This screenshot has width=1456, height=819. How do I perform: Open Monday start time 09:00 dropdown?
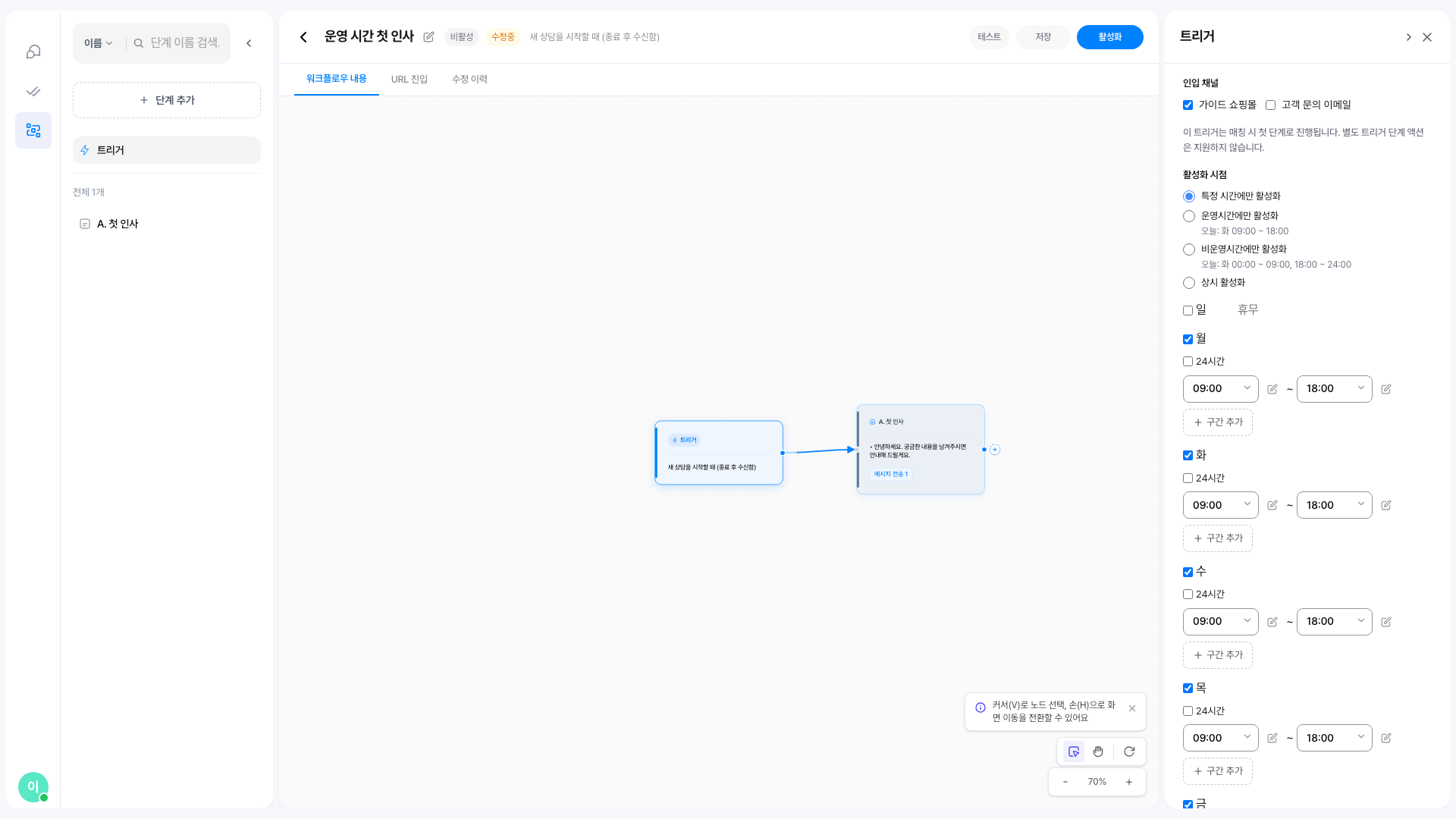click(1221, 389)
